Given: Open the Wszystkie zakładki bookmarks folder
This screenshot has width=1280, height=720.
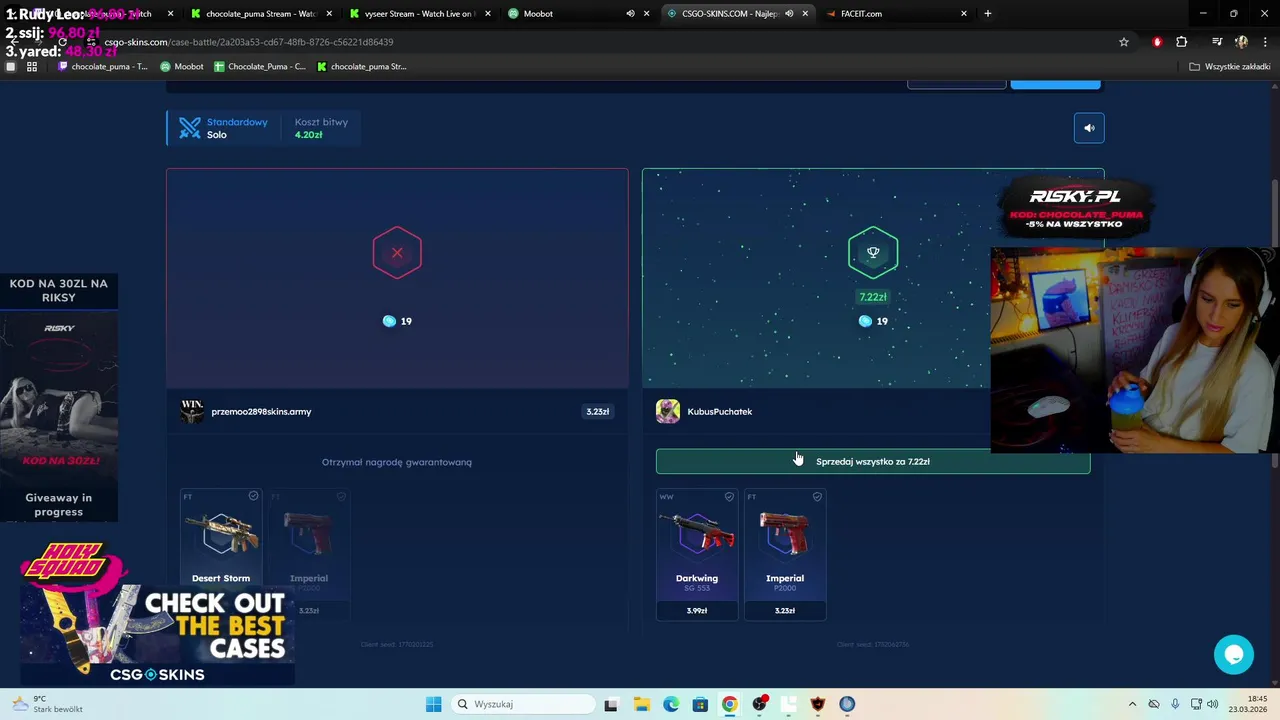Looking at the screenshot, I should (1229, 67).
